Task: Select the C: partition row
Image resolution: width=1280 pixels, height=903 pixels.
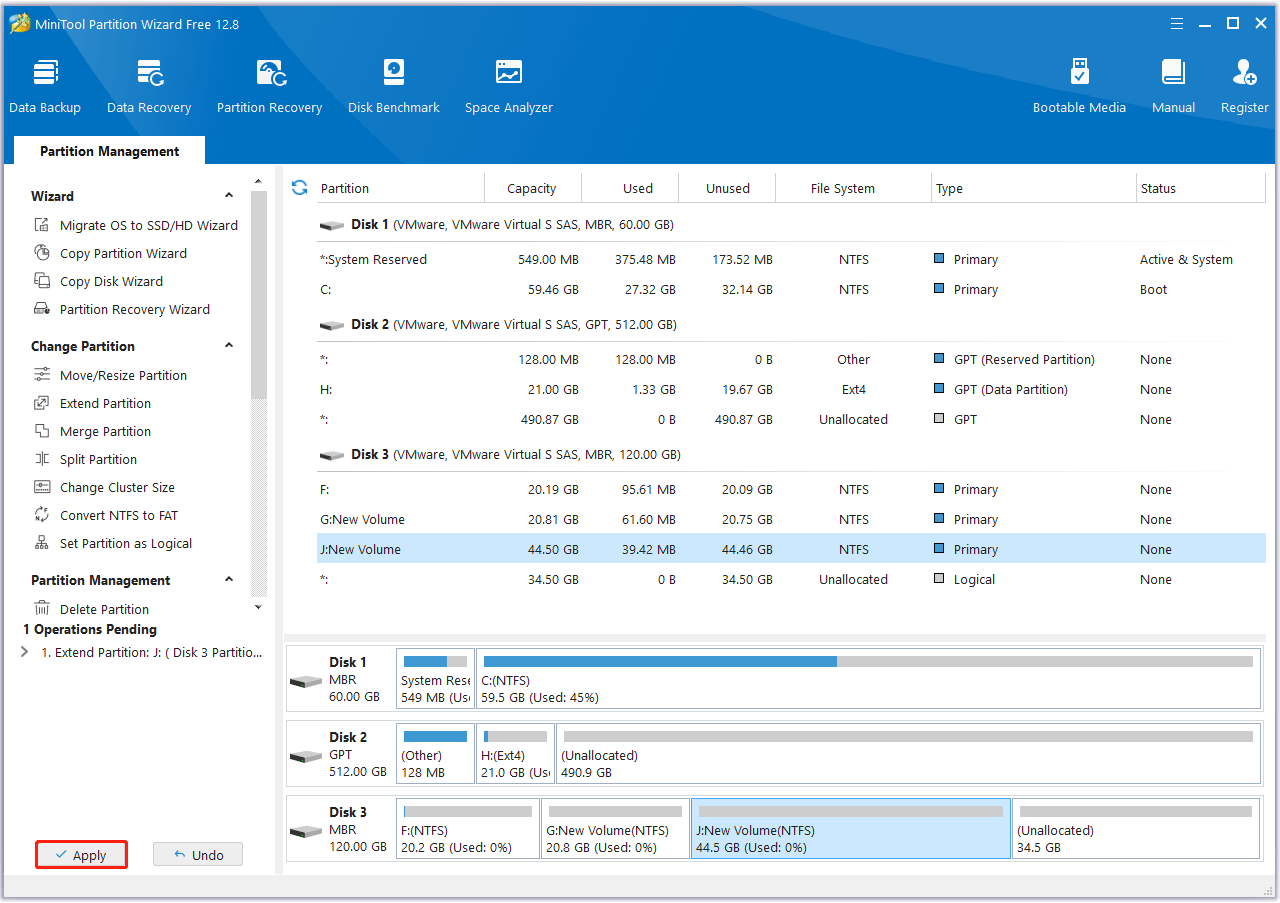Action: tap(791, 289)
